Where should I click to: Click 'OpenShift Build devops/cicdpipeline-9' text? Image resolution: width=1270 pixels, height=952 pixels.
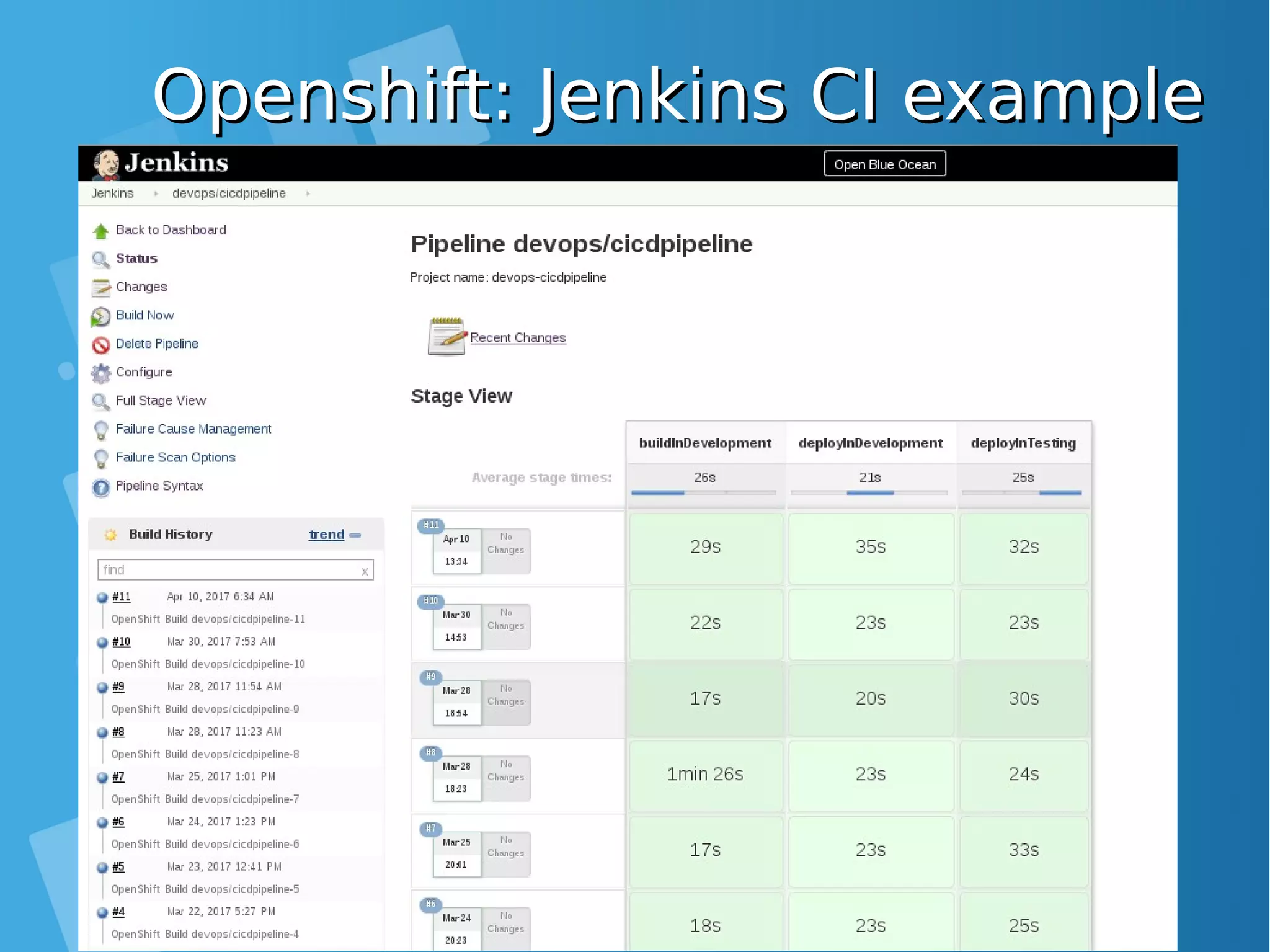(x=205, y=710)
